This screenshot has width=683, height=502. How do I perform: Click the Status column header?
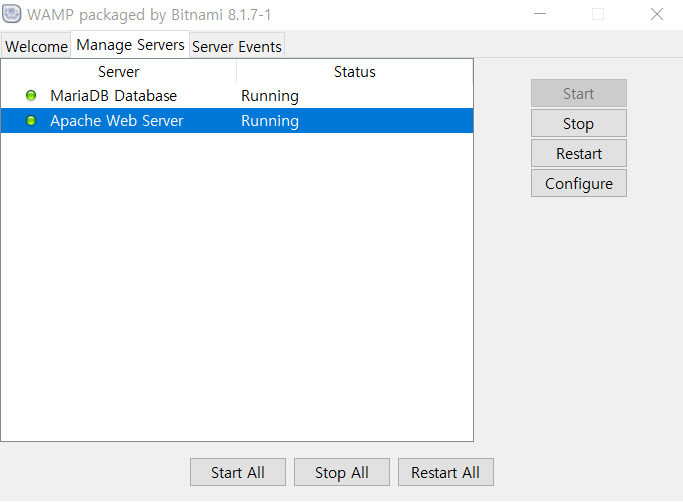pos(355,71)
